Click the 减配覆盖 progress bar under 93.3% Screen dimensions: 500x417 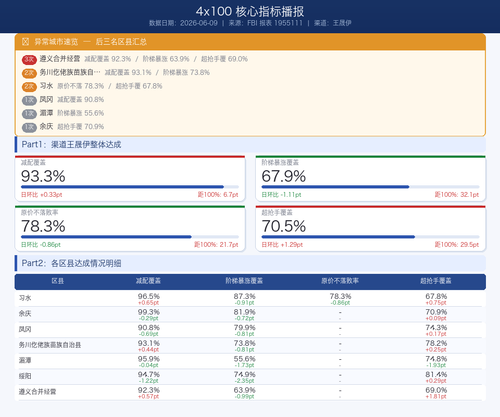[x=130, y=187]
